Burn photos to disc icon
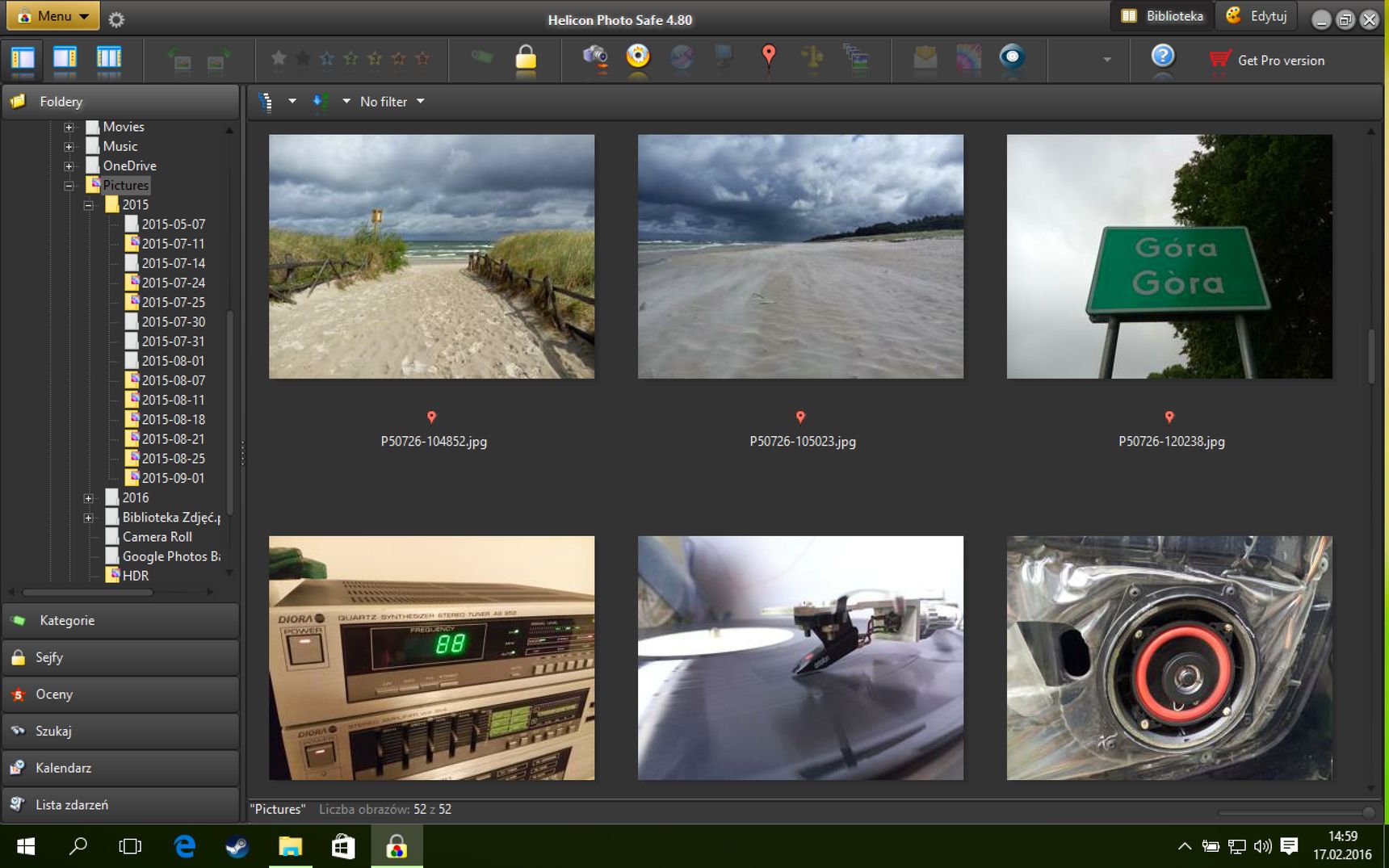The width and height of the screenshot is (1389, 868). click(638, 57)
